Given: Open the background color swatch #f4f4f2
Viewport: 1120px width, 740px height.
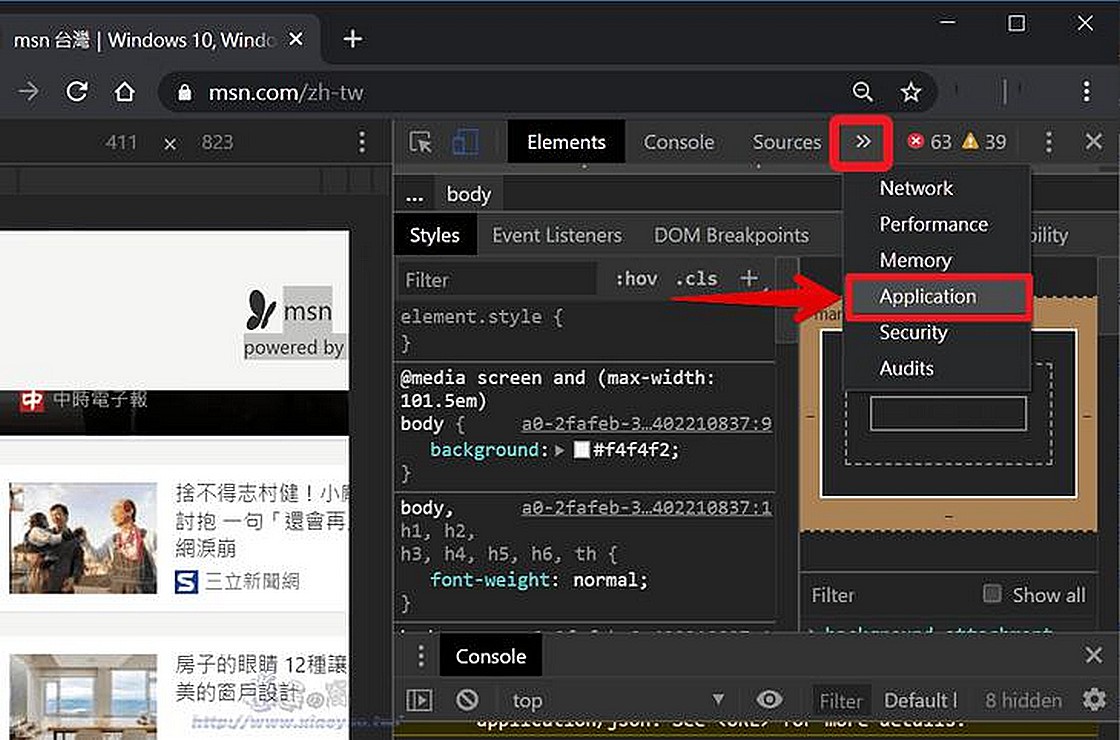Looking at the screenshot, I should click(581, 450).
